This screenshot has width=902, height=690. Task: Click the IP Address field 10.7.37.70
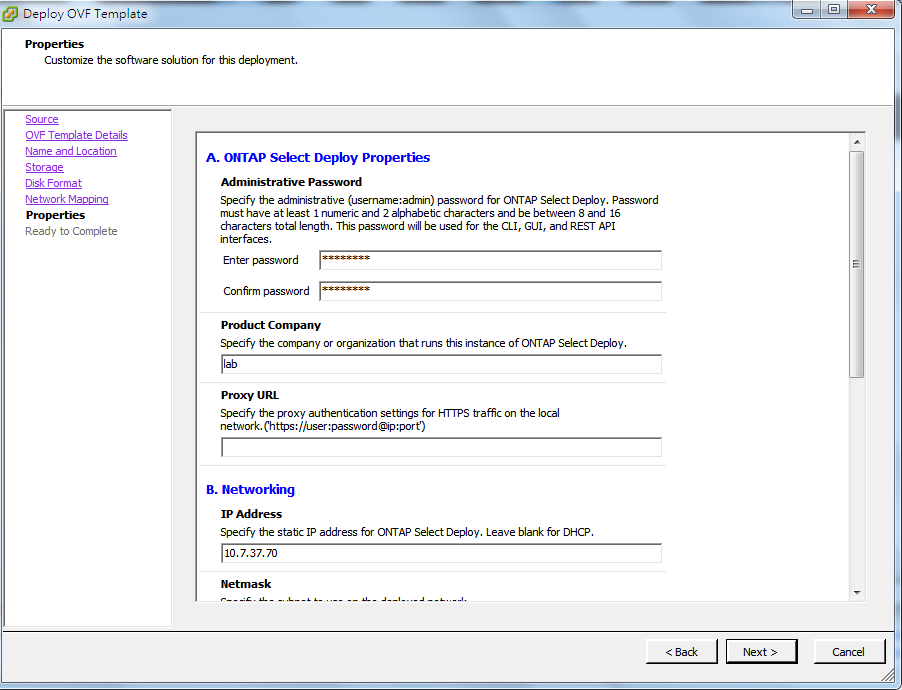441,553
